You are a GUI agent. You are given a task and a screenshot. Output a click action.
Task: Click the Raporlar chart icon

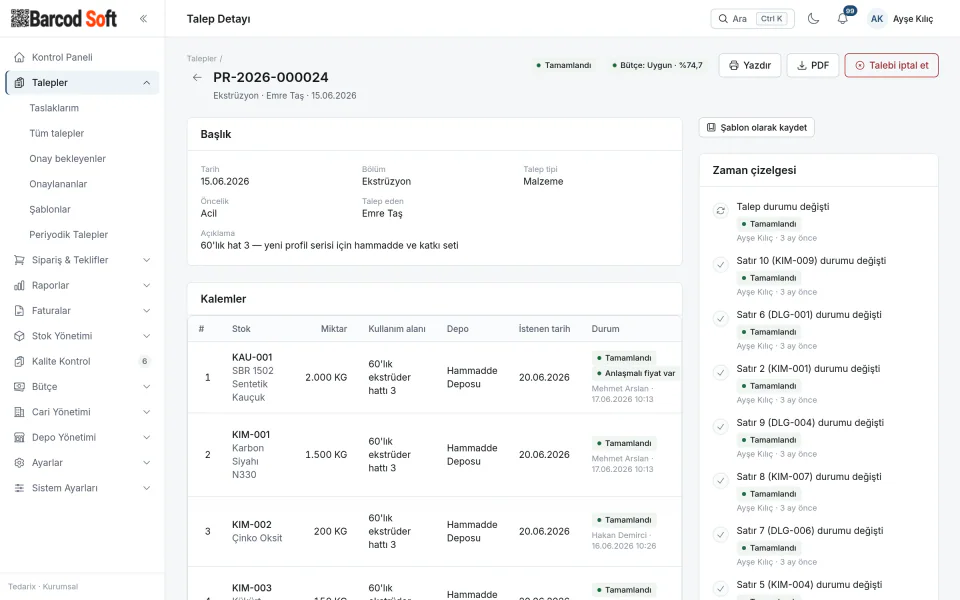coord(20,285)
